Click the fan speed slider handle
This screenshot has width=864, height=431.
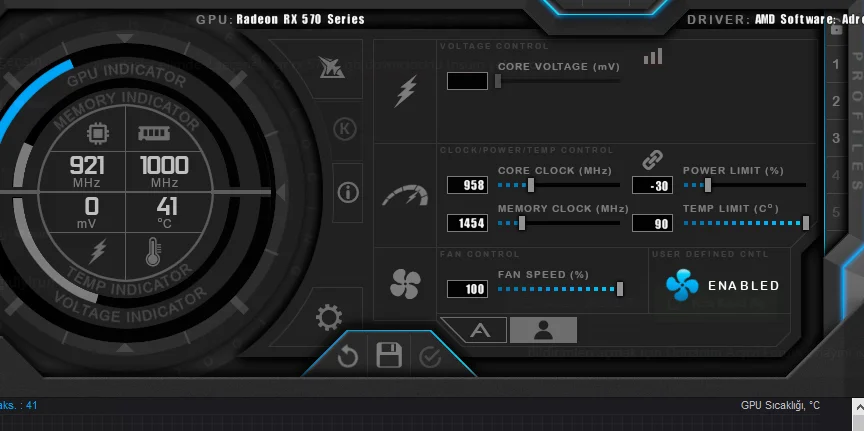(x=620, y=289)
